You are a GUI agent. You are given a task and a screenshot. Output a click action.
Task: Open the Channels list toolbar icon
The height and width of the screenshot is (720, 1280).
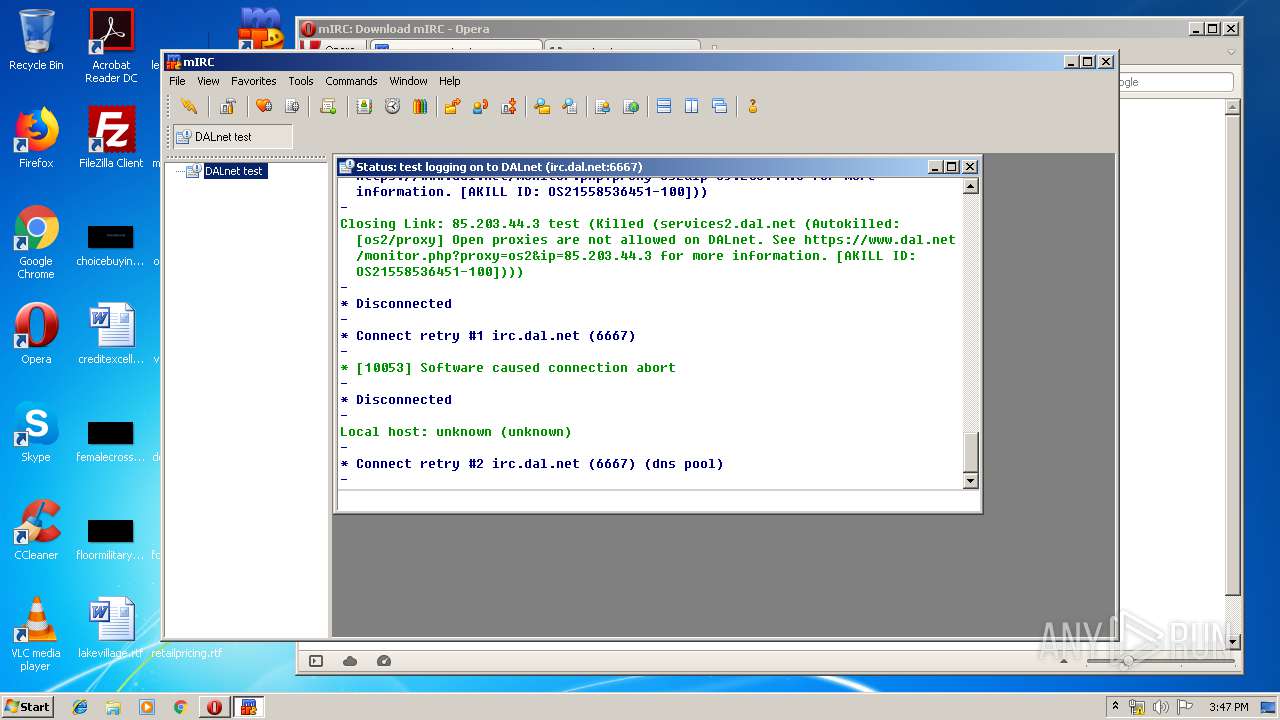pyautogui.click(x=292, y=106)
